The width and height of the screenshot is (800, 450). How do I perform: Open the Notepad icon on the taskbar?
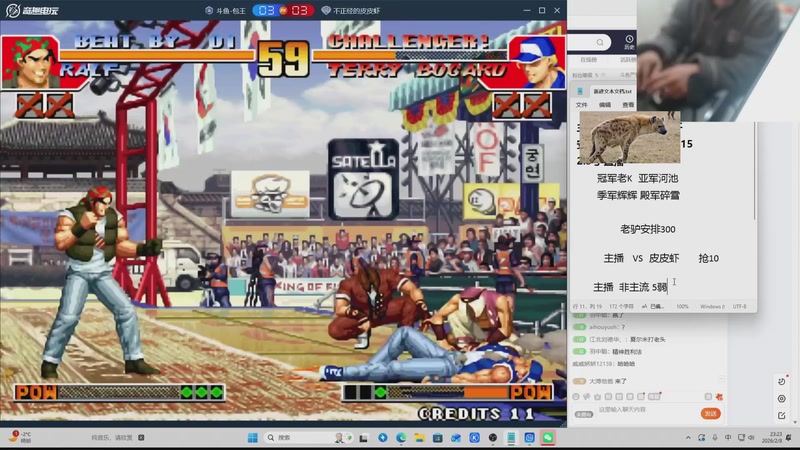tap(511, 438)
